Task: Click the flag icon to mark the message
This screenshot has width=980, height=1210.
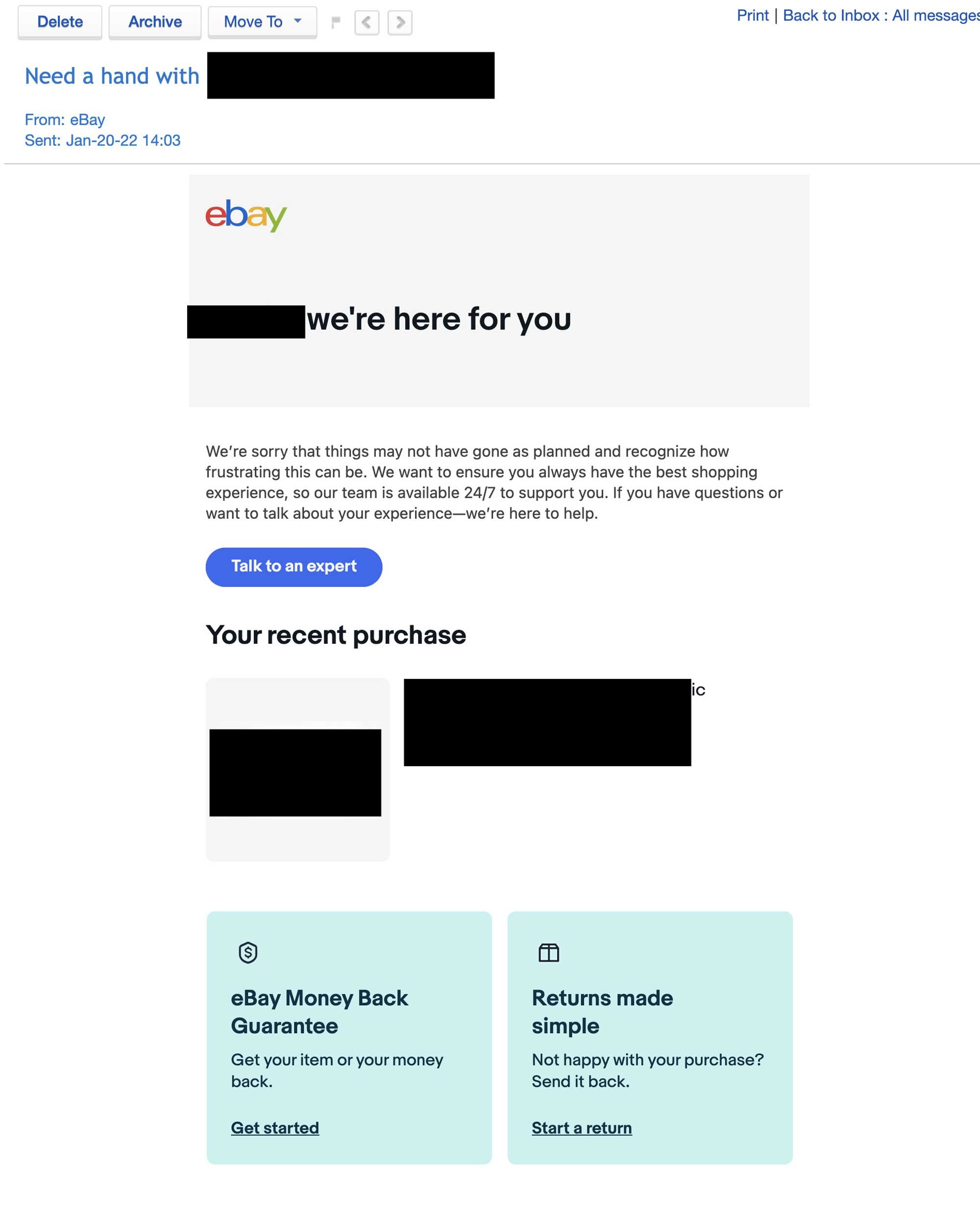Action: [335, 22]
